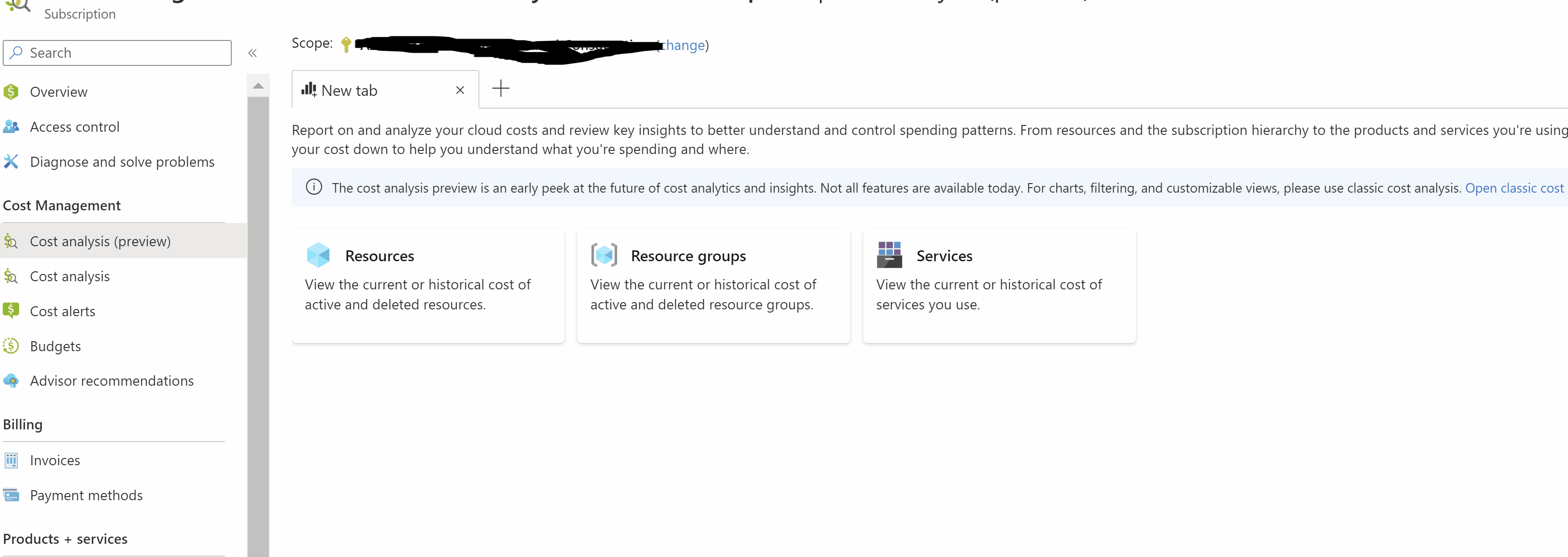
Task: Add a new tab with plus button
Action: (500, 89)
